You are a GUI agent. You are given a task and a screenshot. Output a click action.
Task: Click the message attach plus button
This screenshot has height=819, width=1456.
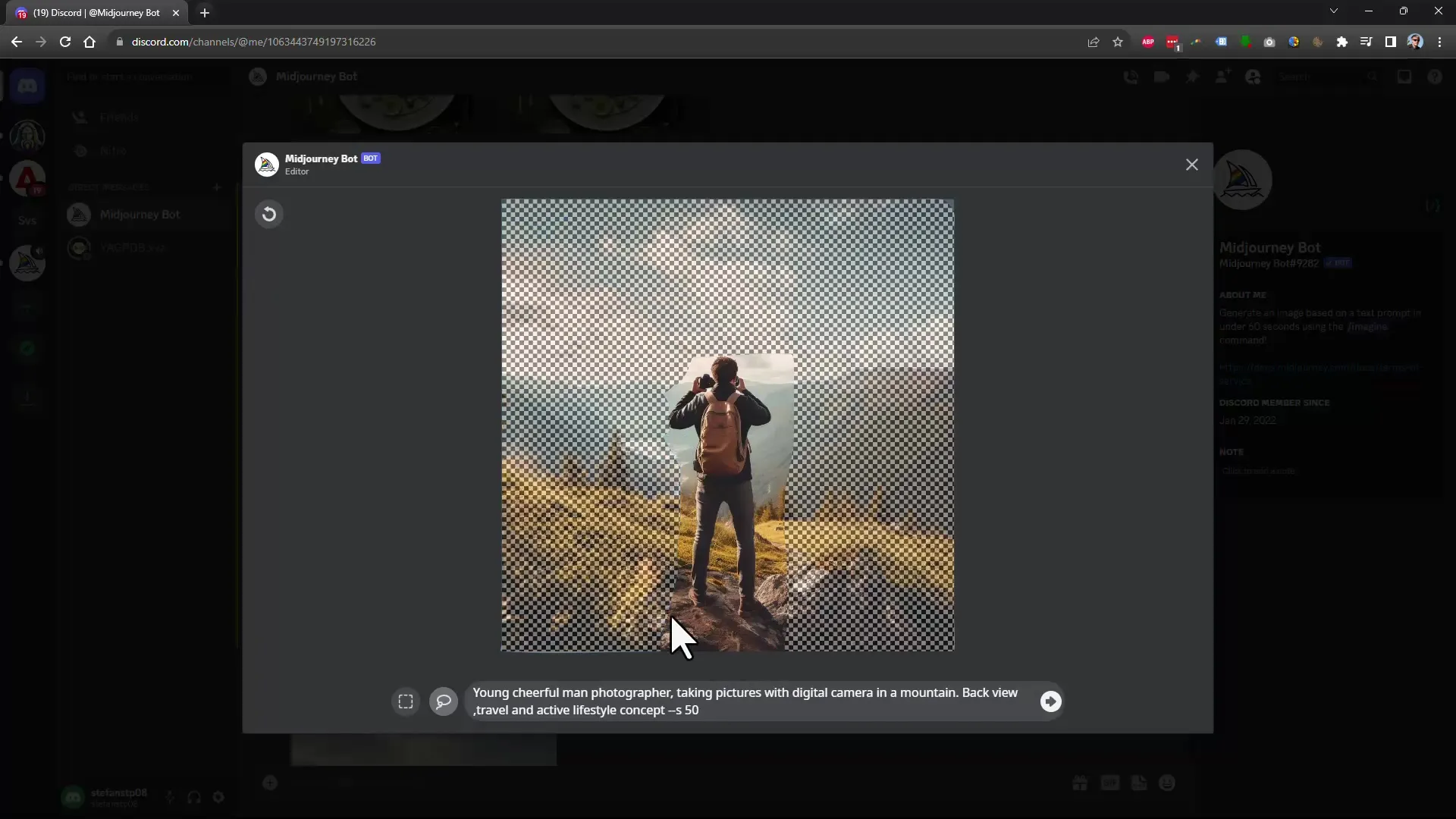270,783
